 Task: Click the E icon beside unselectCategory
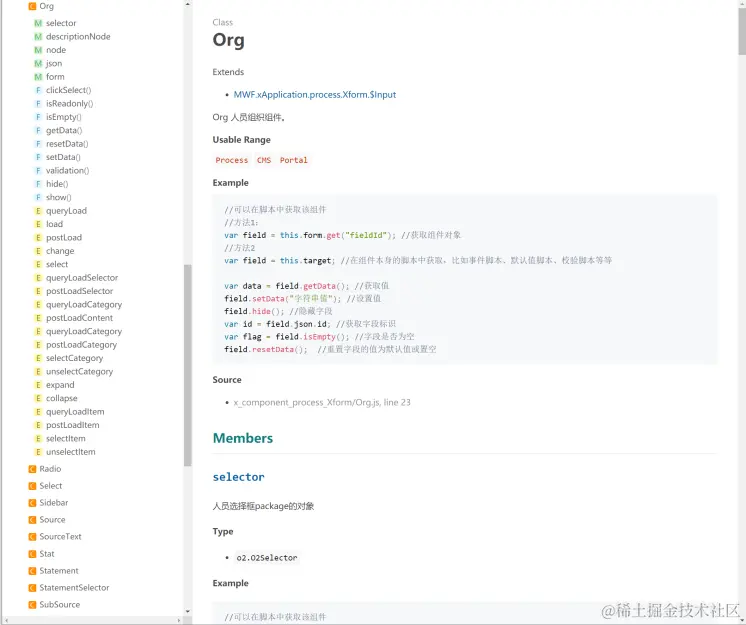(38, 371)
